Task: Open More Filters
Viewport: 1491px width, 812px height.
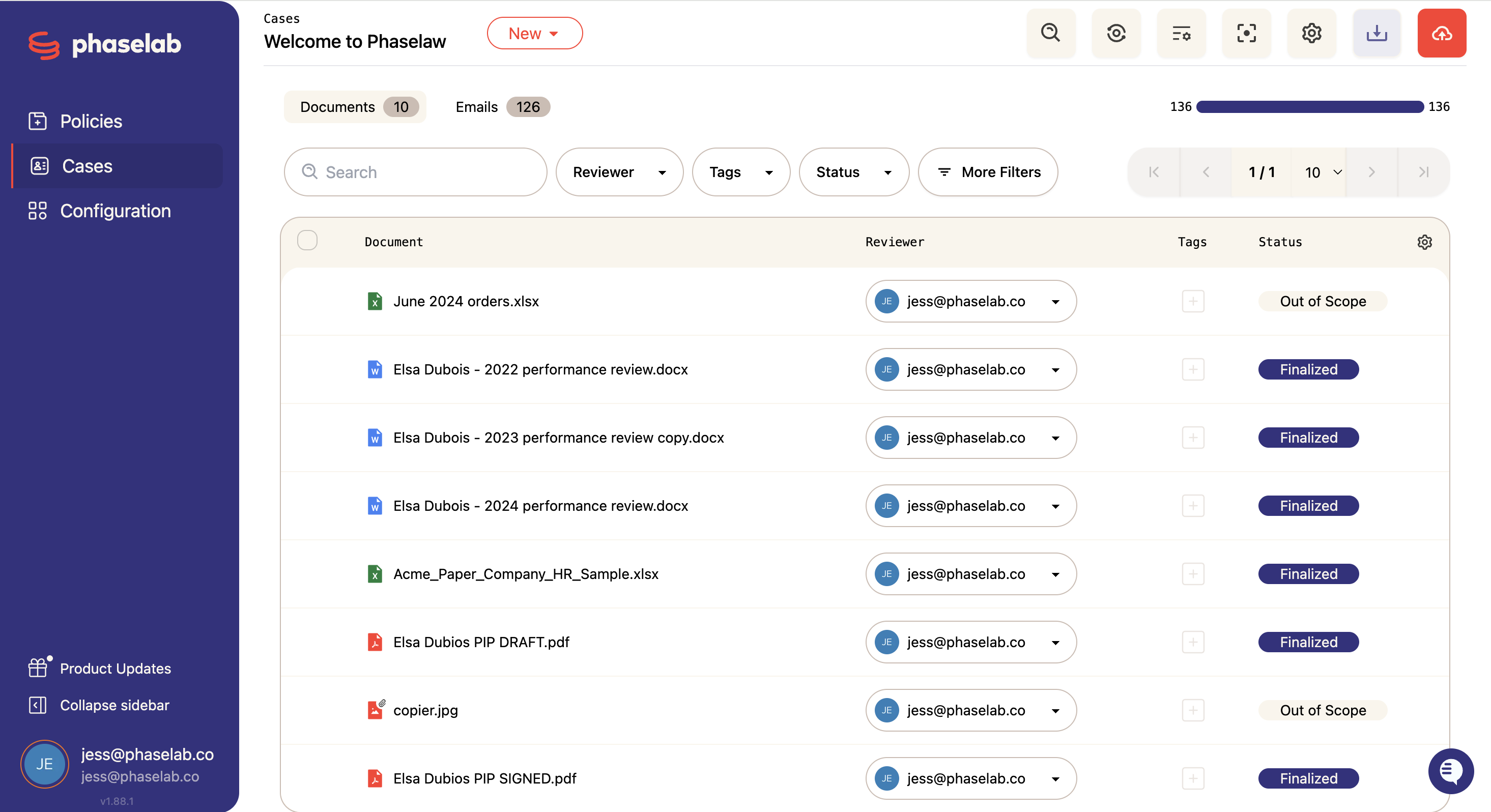Action: click(988, 172)
